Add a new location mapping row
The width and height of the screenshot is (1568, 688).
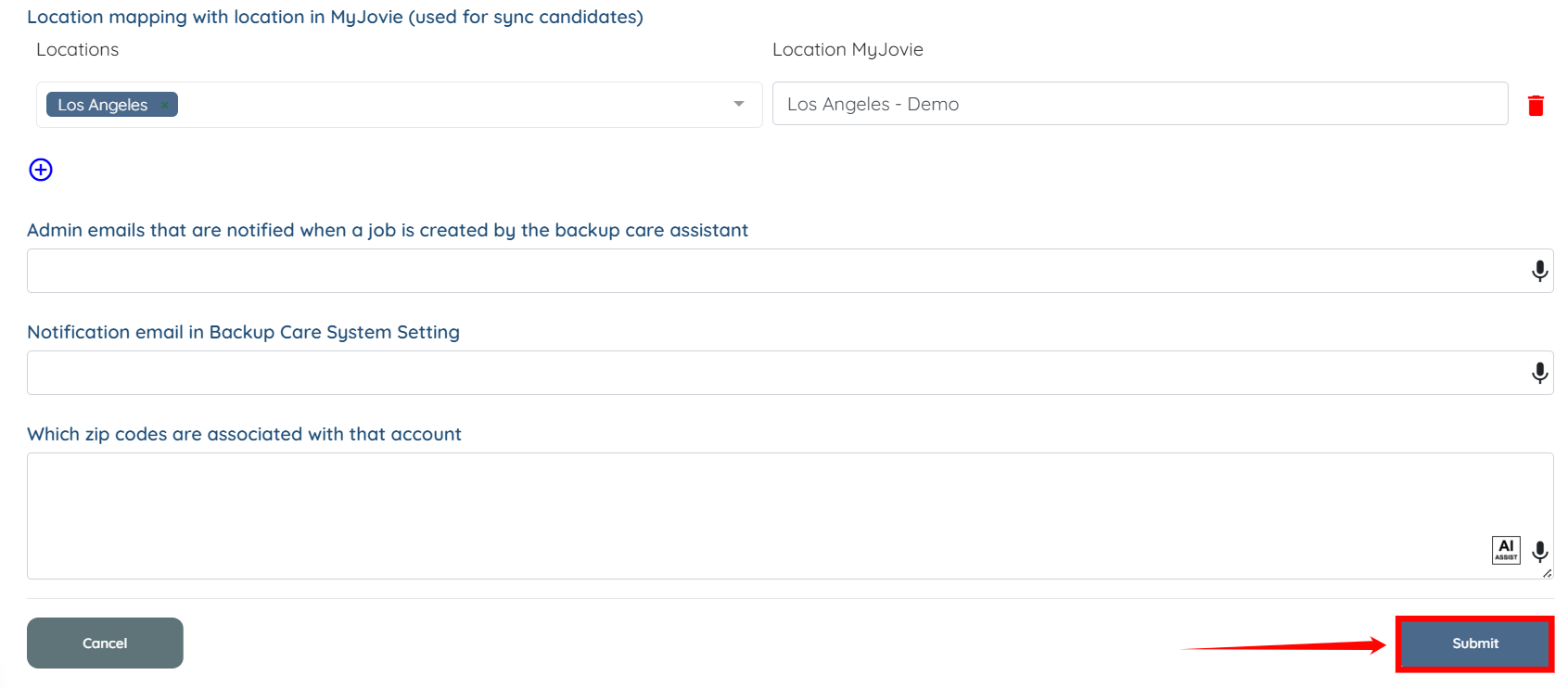click(x=41, y=170)
